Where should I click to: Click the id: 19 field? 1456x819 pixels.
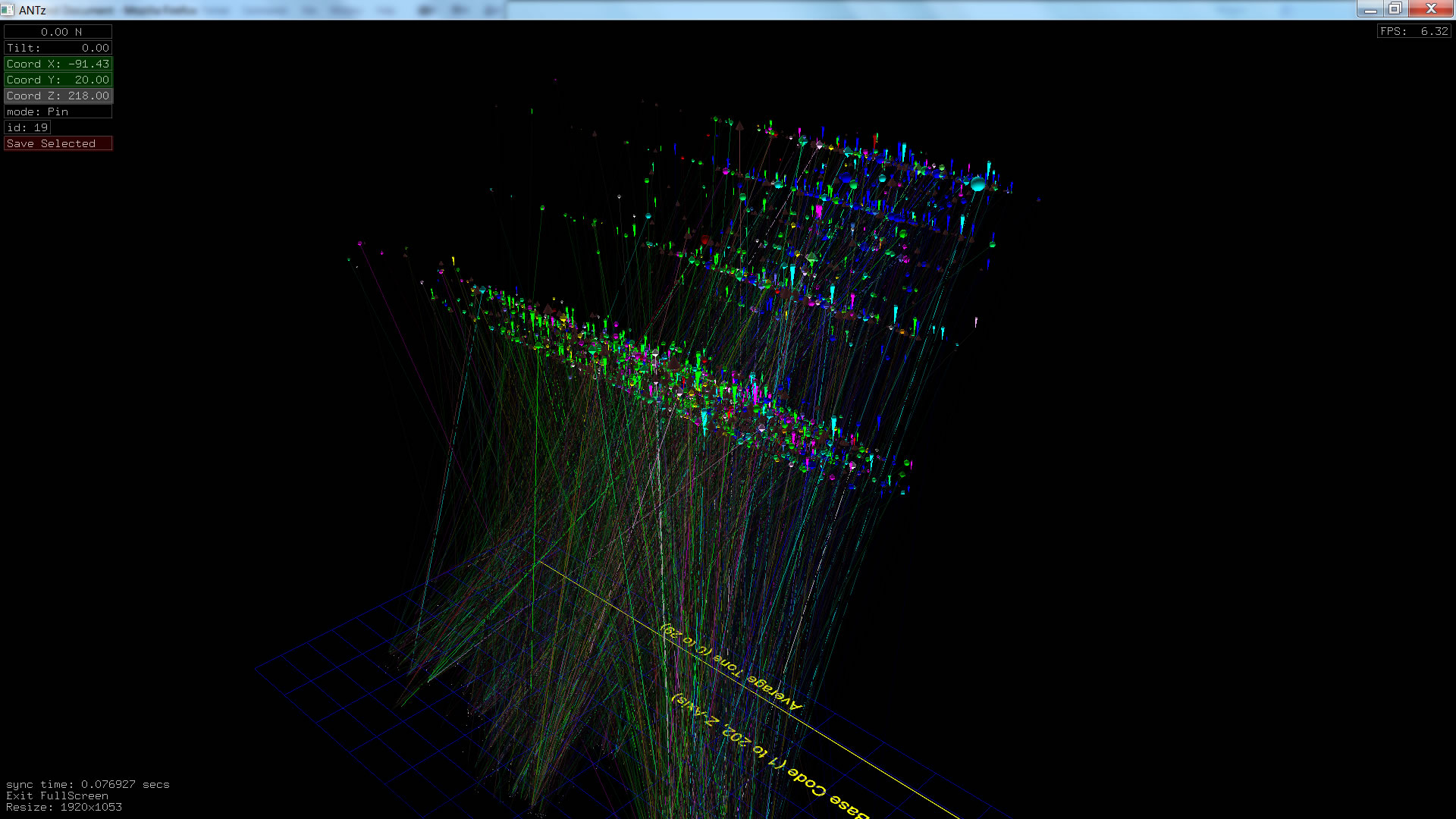27,127
